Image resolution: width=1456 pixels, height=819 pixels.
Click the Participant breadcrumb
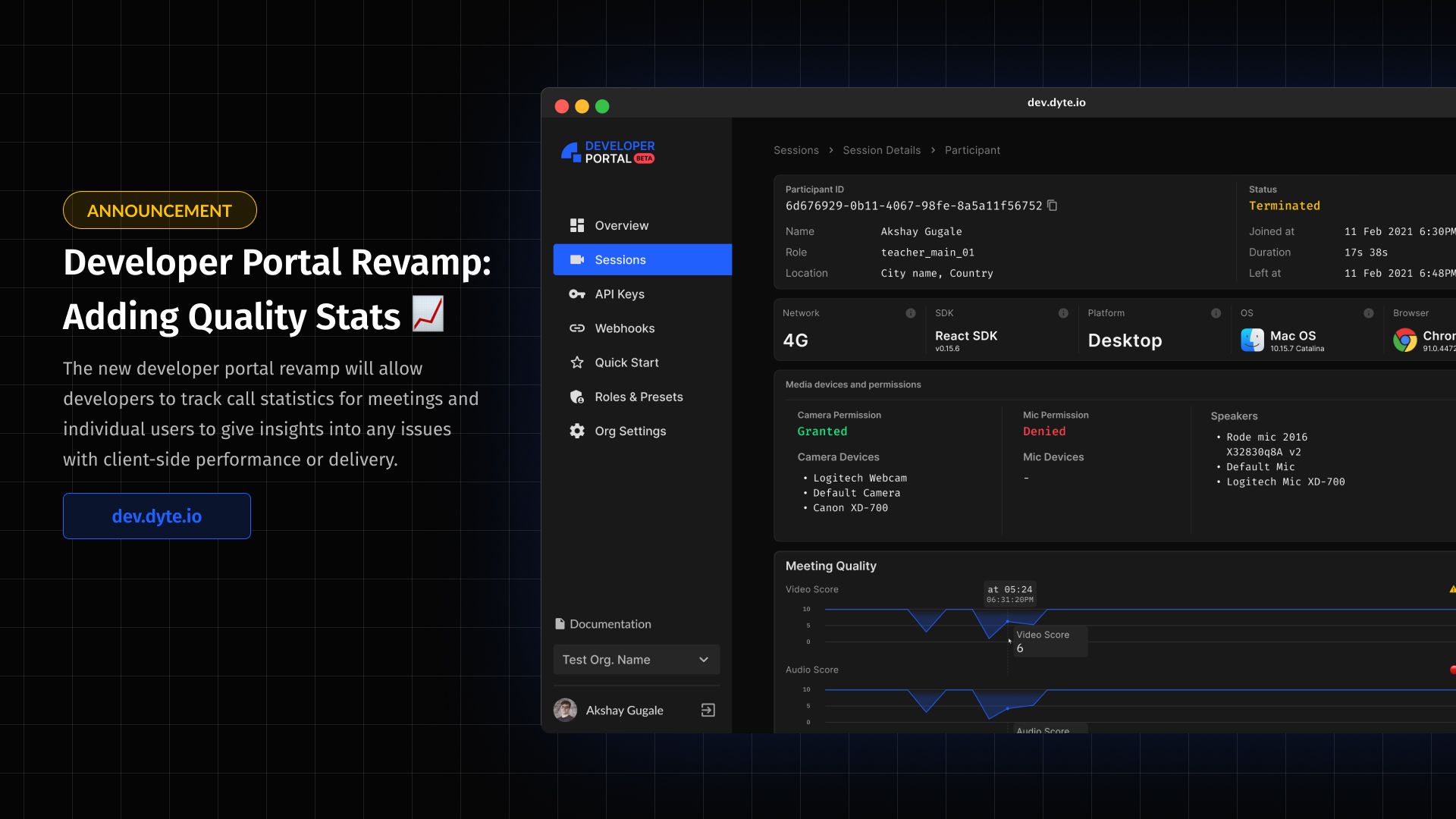(973, 150)
